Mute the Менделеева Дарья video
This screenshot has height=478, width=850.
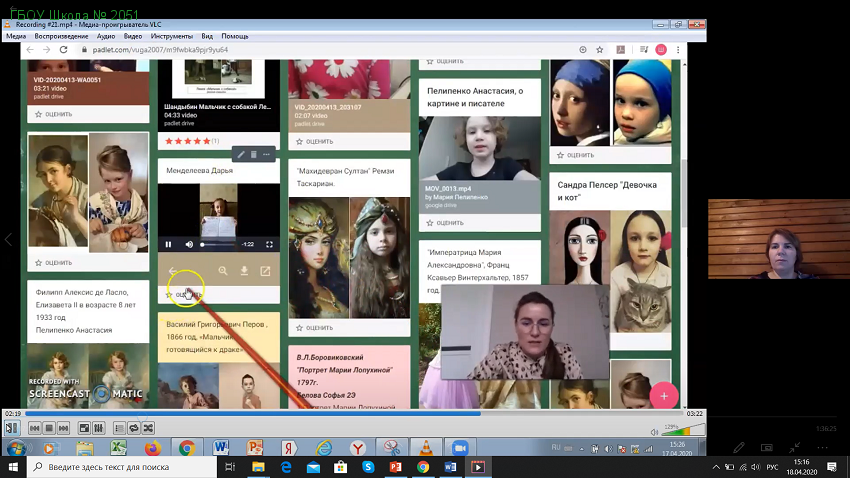pos(189,244)
